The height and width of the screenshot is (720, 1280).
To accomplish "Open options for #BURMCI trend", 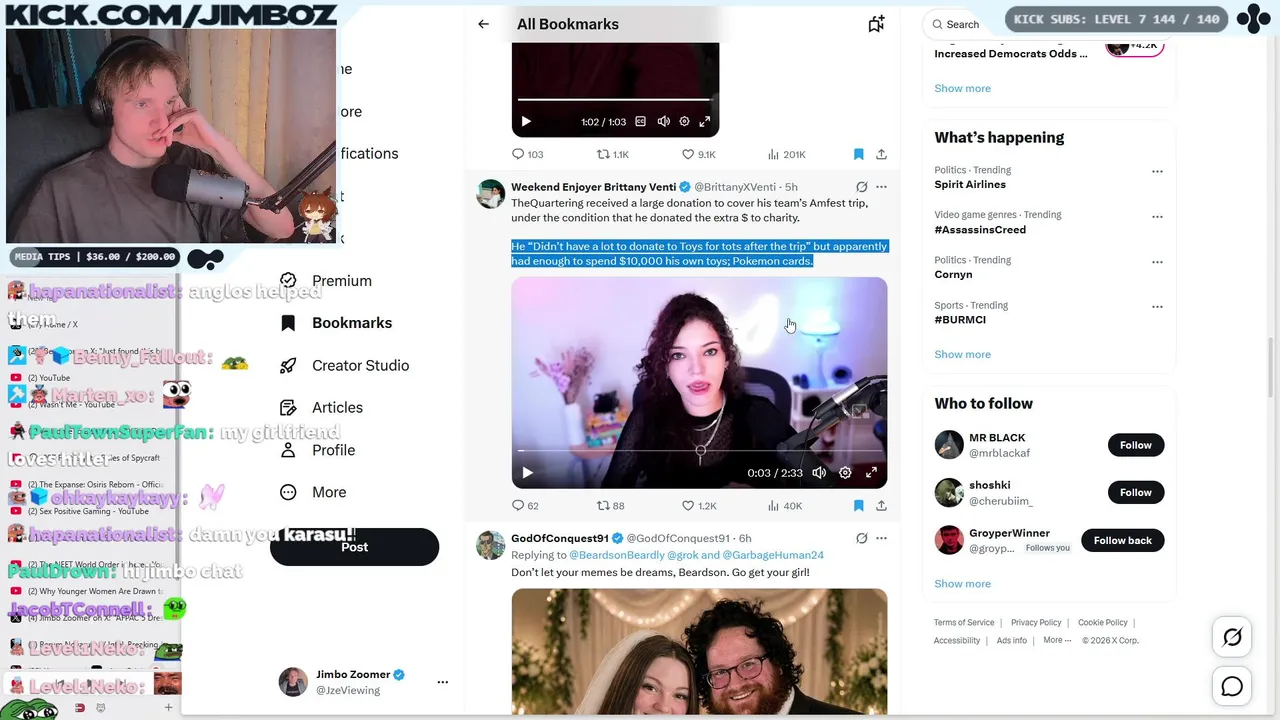I will [x=1157, y=307].
